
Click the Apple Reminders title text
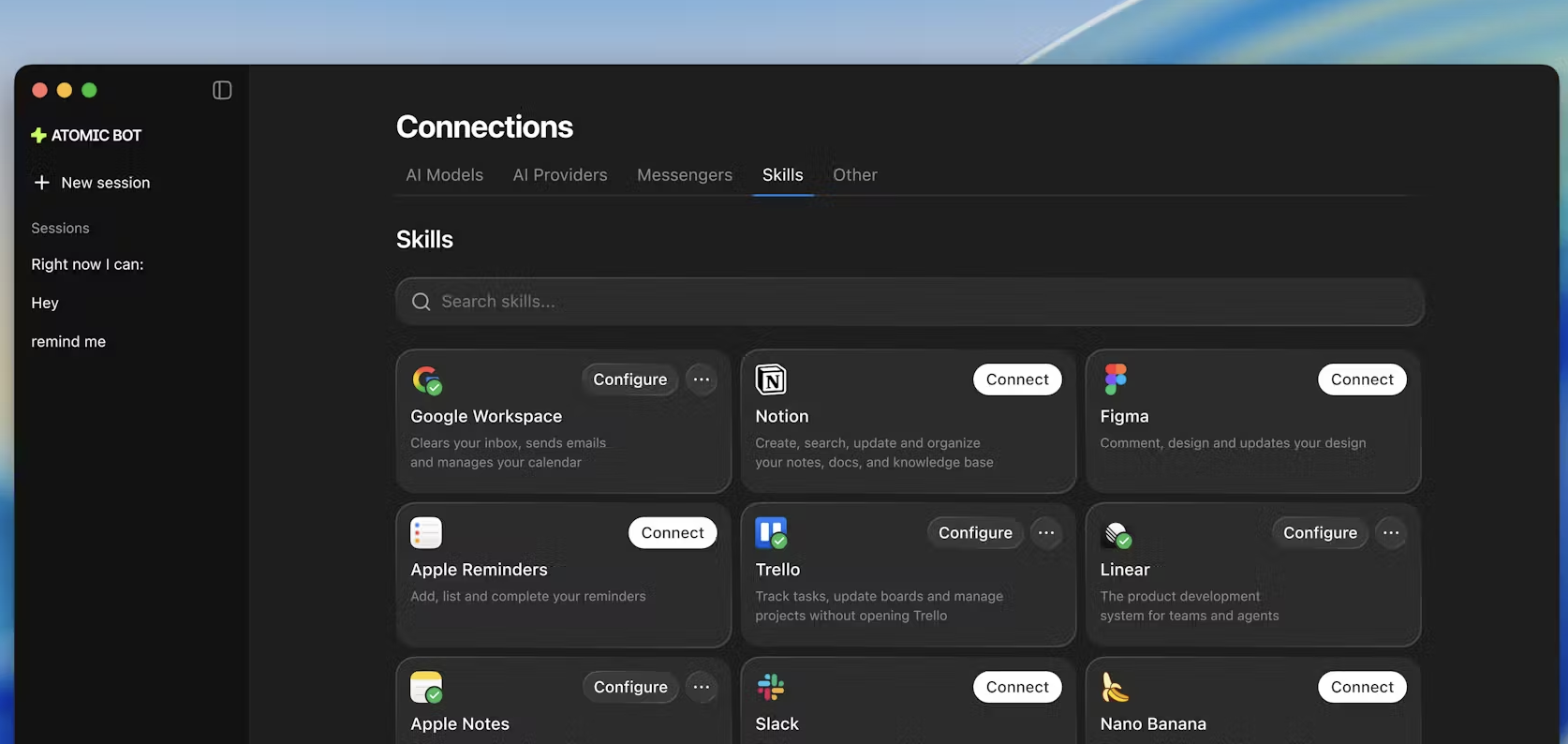pos(479,570)
